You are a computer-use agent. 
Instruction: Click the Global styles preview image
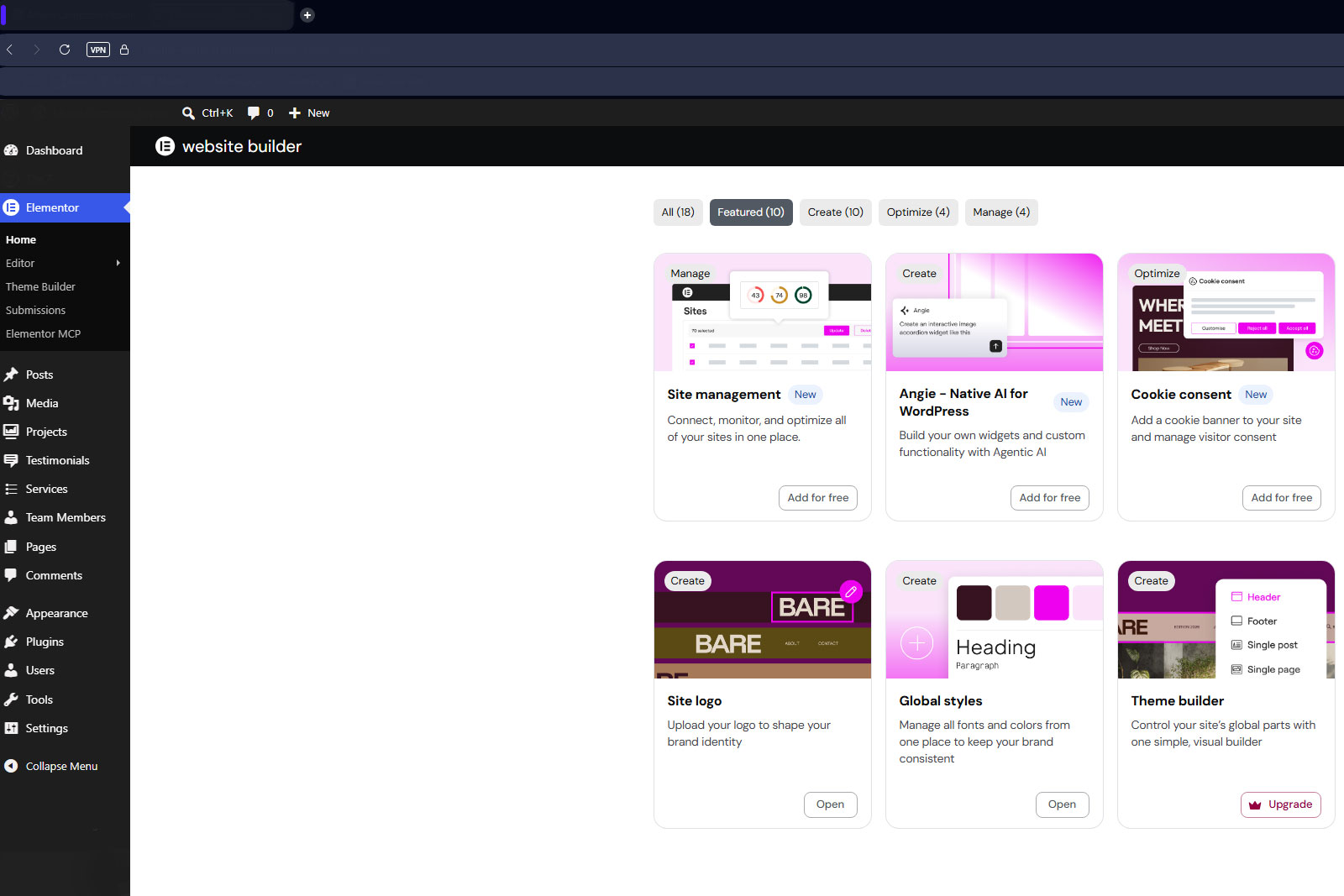click(995, 620)
